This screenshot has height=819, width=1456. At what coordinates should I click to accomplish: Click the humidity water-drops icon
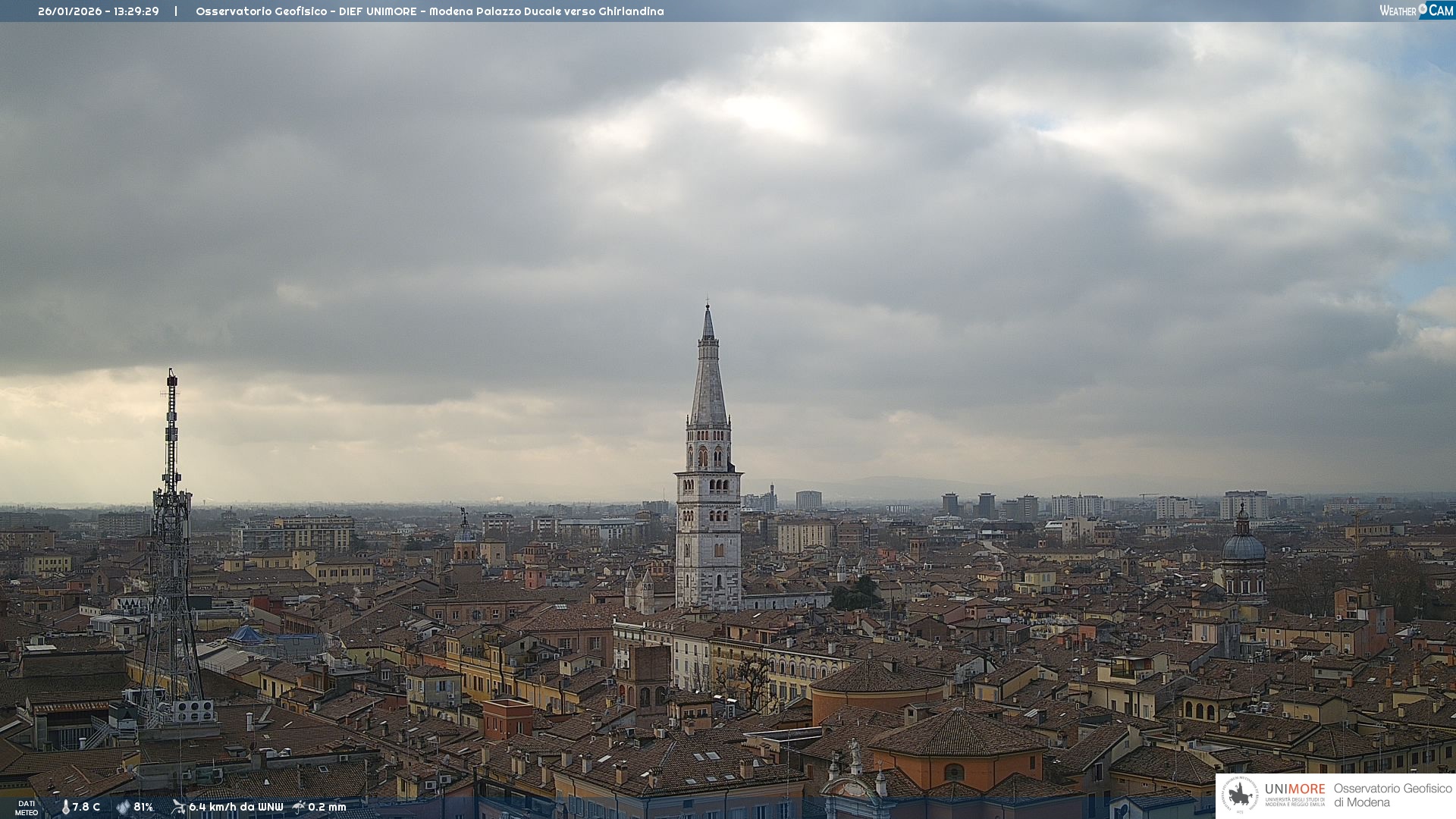[123, 808]
